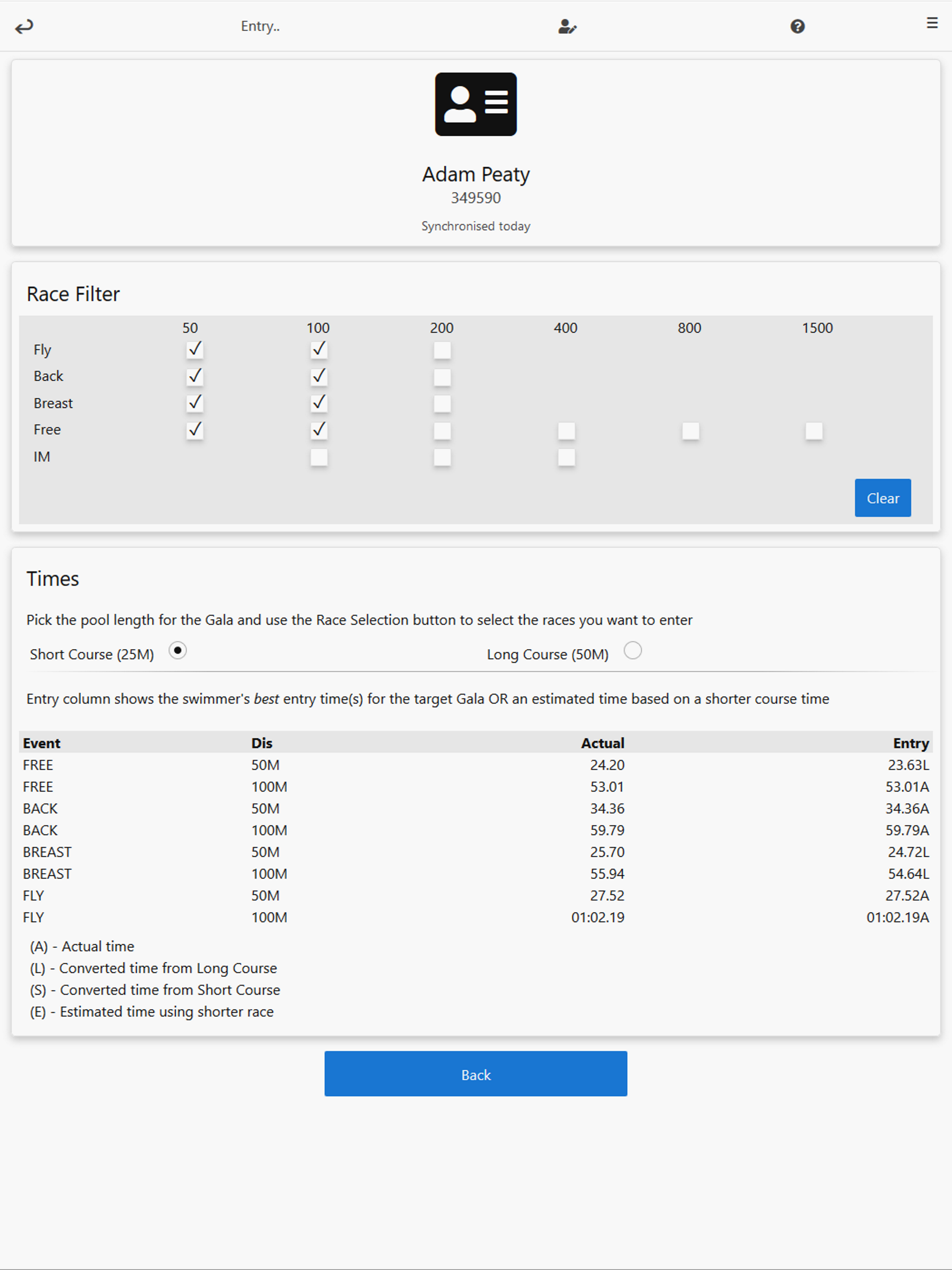The width and height of the screenshot is (952, 1270).
Task: Click the Event column header
Action: pos(41,743)
